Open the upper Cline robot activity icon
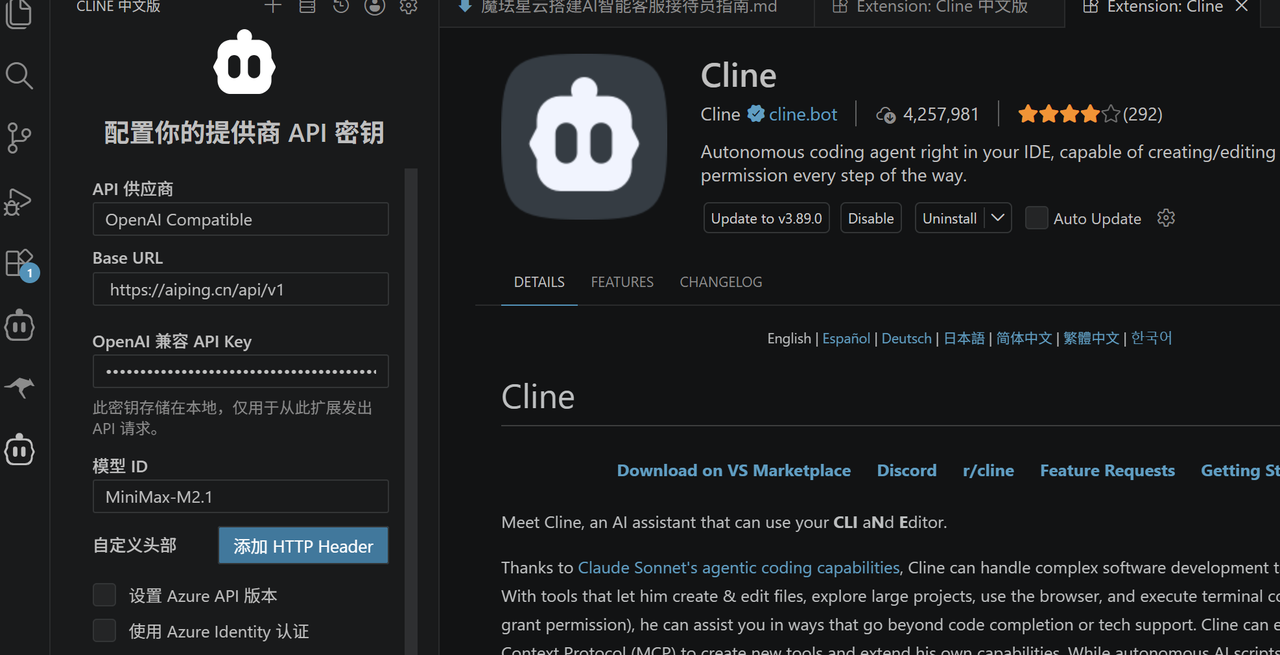The width and height of the screenshot is (1280, 655). (19, 325)
